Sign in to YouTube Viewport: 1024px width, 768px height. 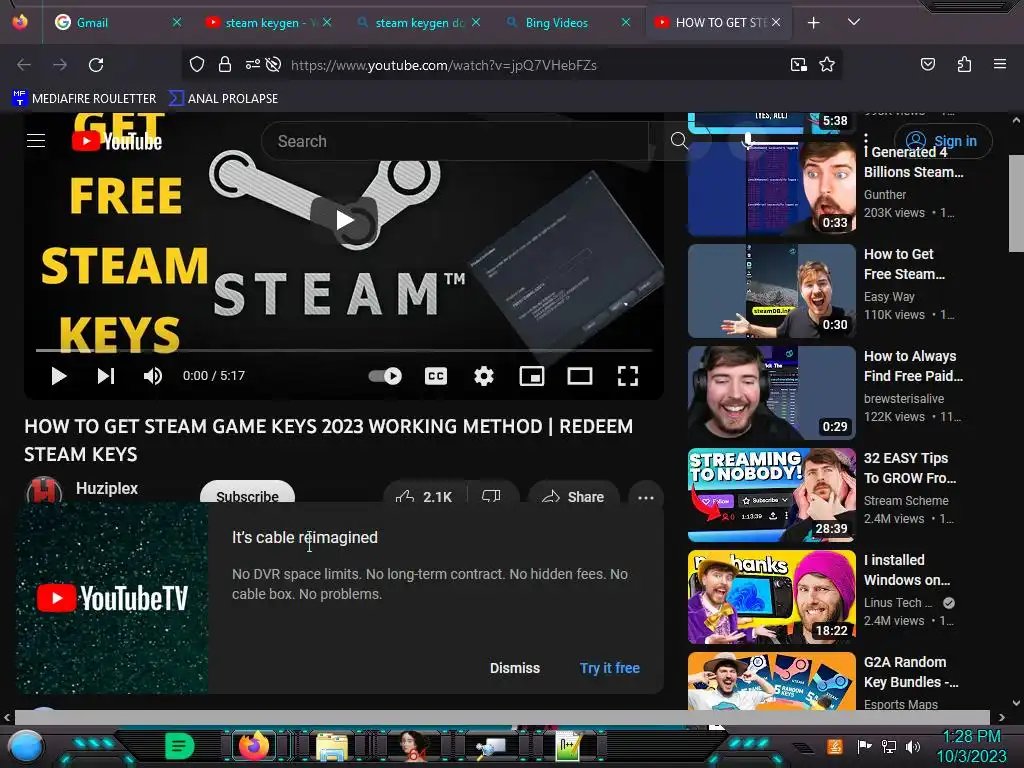(x=942, y=140)
